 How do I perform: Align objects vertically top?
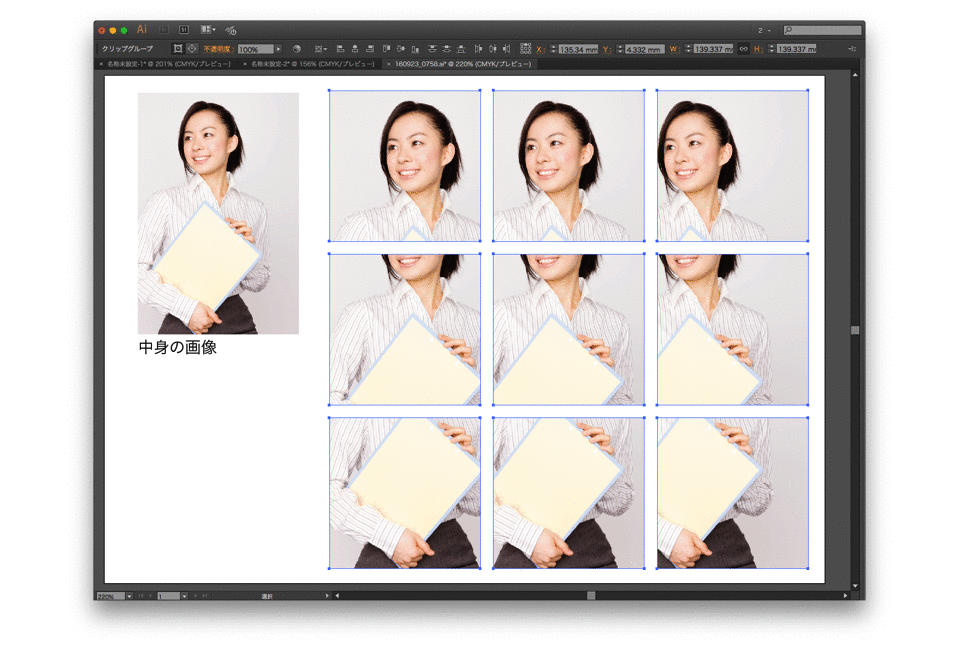point(386,49)
